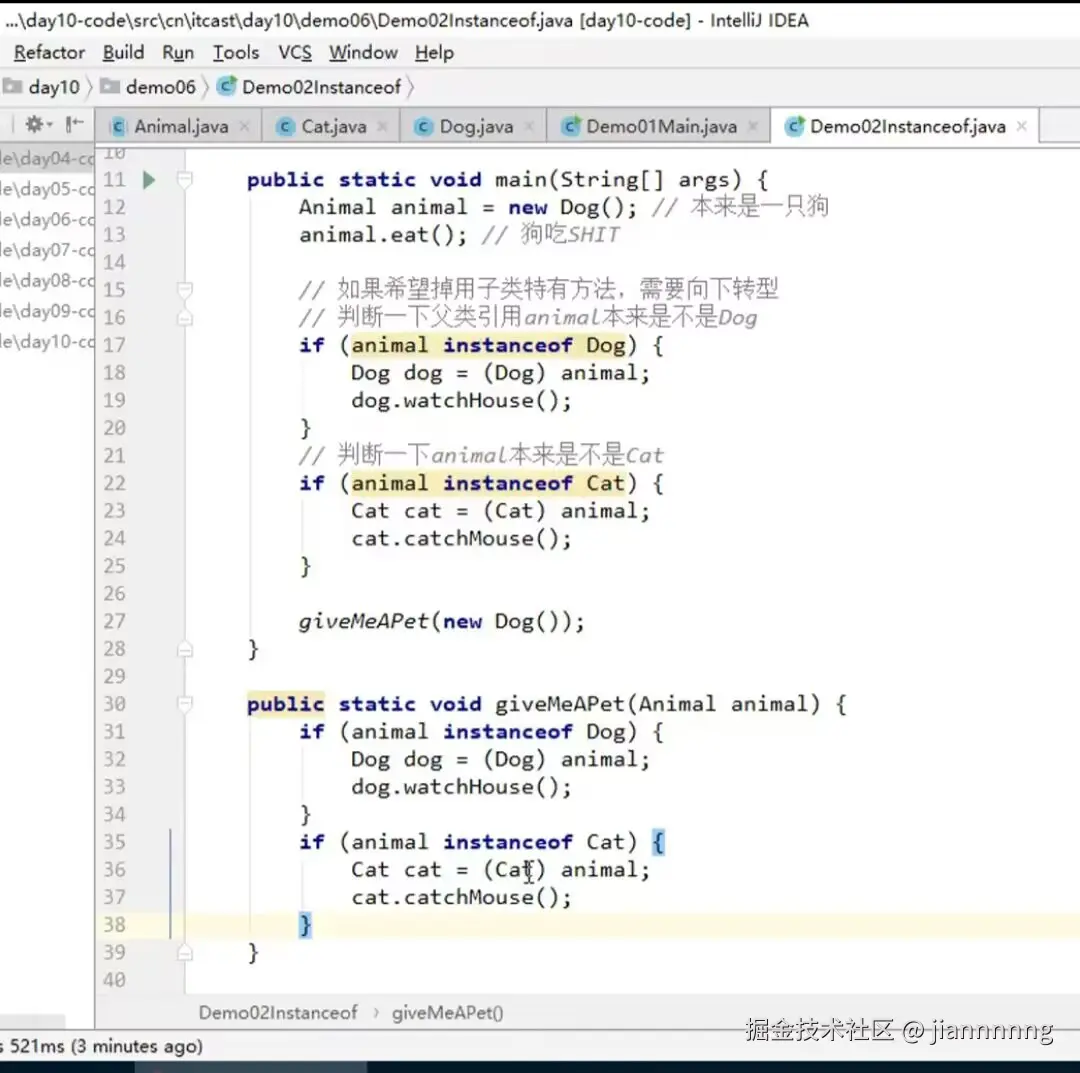Select demo06 breadcrumb in navigation bar
This screenshot has height=1073, width=1080.
pyautogui.click(x=160, y=87)
